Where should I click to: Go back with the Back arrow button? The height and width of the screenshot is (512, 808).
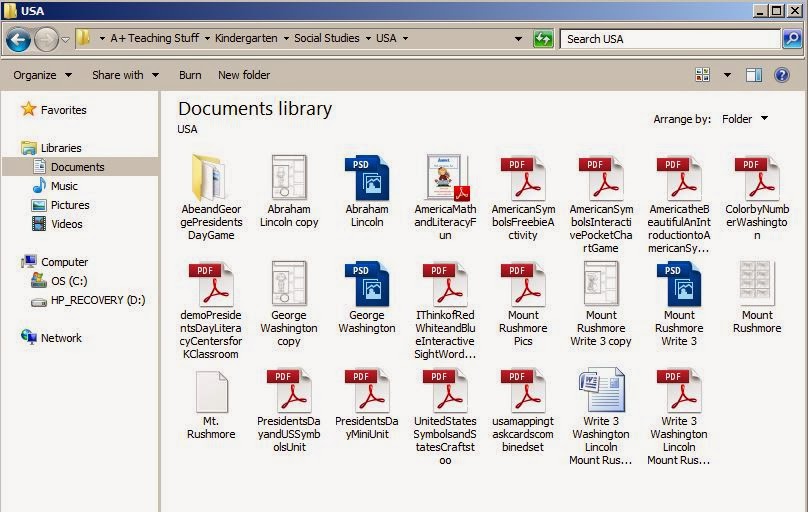[19, 39]
